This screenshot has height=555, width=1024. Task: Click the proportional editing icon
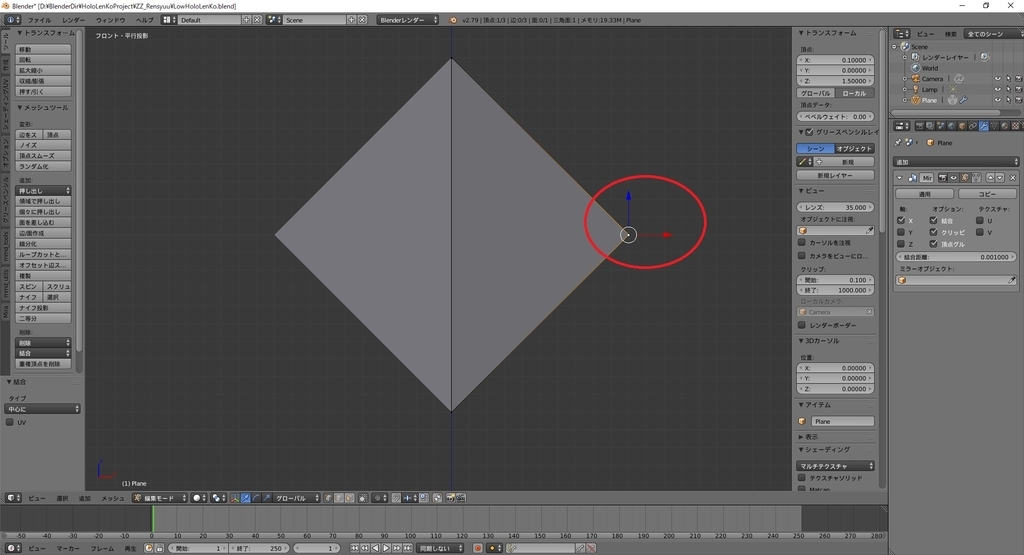(x=380, y=498)
